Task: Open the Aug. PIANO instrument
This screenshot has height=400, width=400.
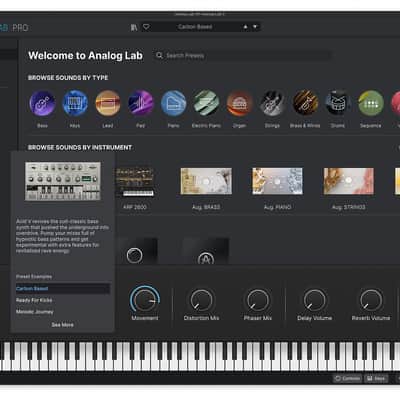Action: click(277, 181)
